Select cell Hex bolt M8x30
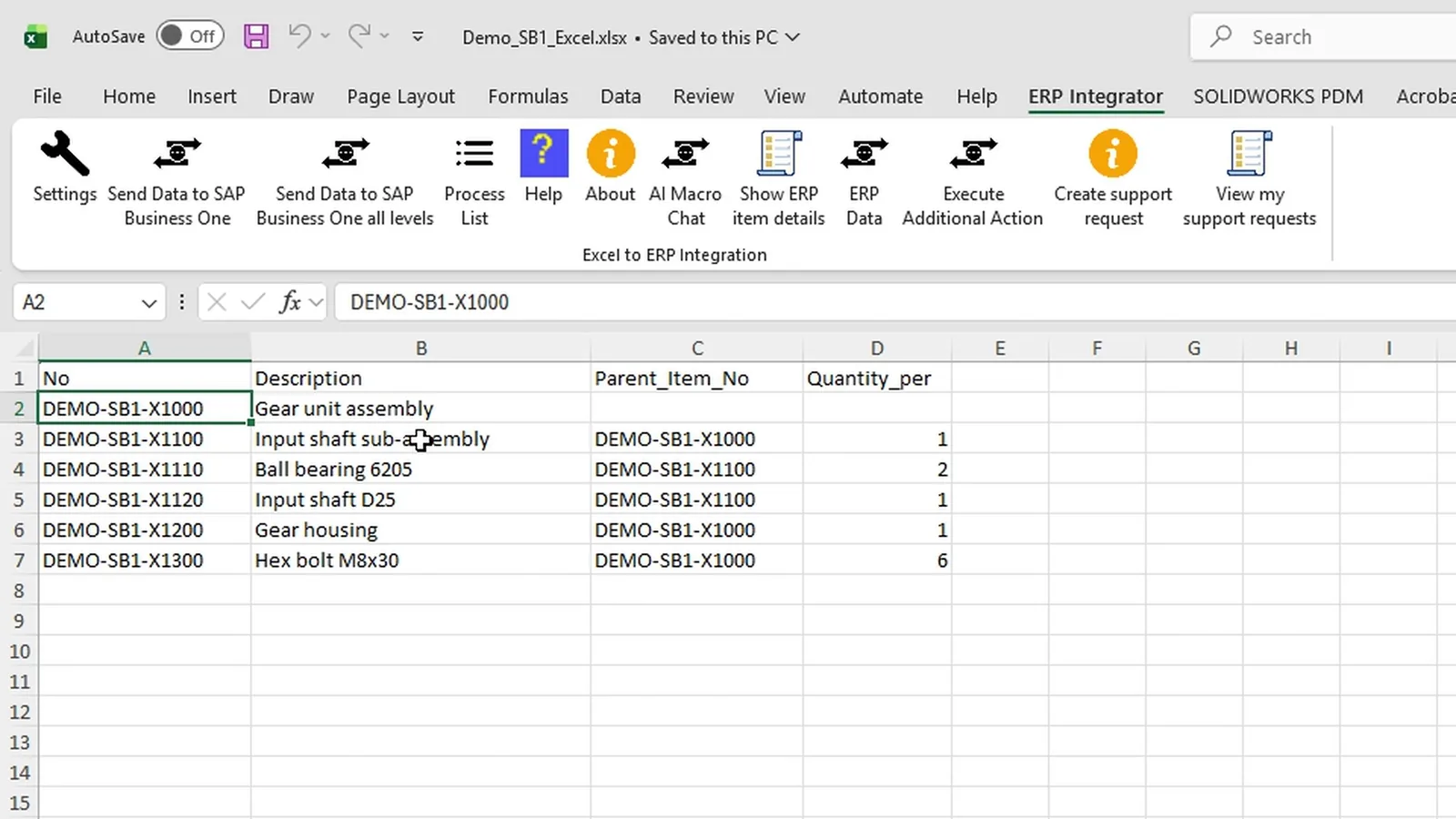The width and height of the screenshot is (1456, 819). click(x=420, y=561)
